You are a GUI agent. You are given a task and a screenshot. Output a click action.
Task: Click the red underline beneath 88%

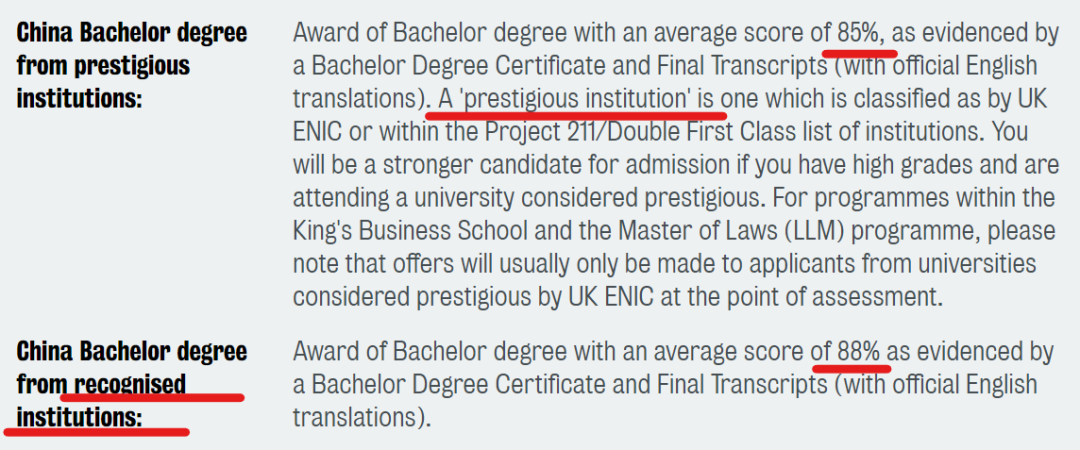(x=851, y=367)
